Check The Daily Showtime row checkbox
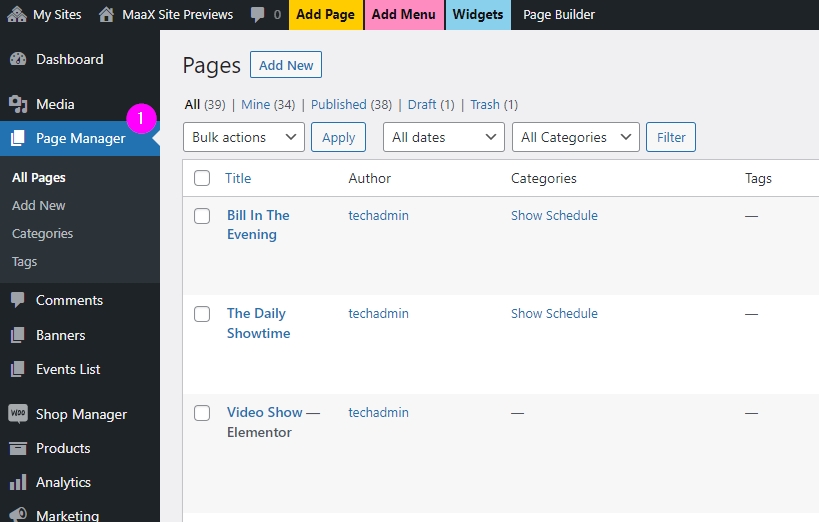Screen dimensions: 819x522 pyautogui.click(x=202, y=314)
